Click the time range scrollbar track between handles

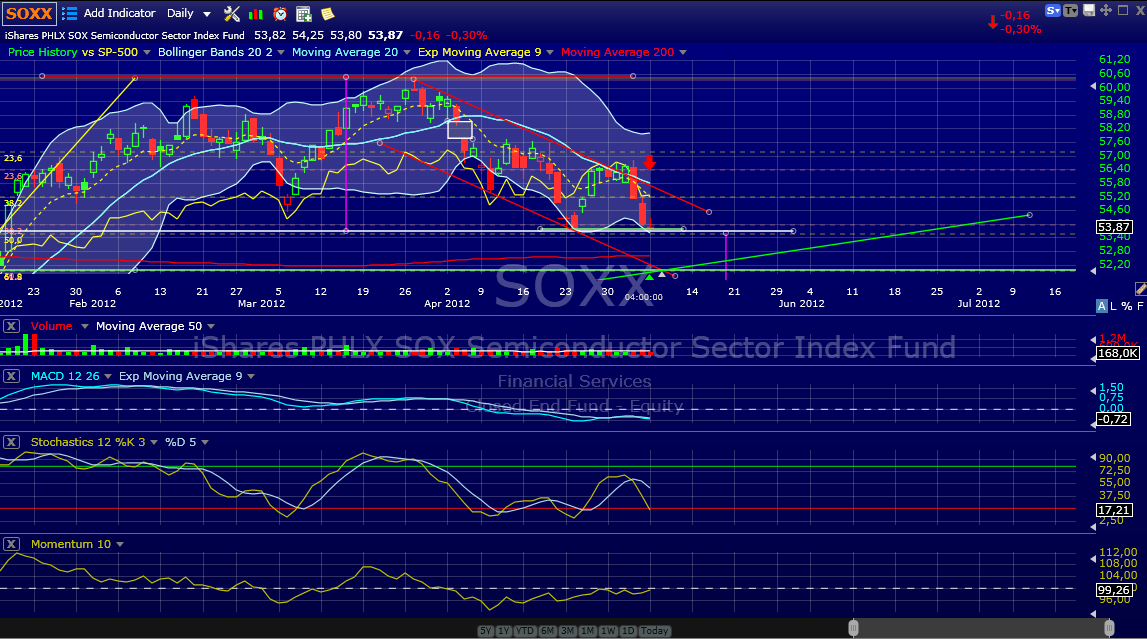coord(981,628)
